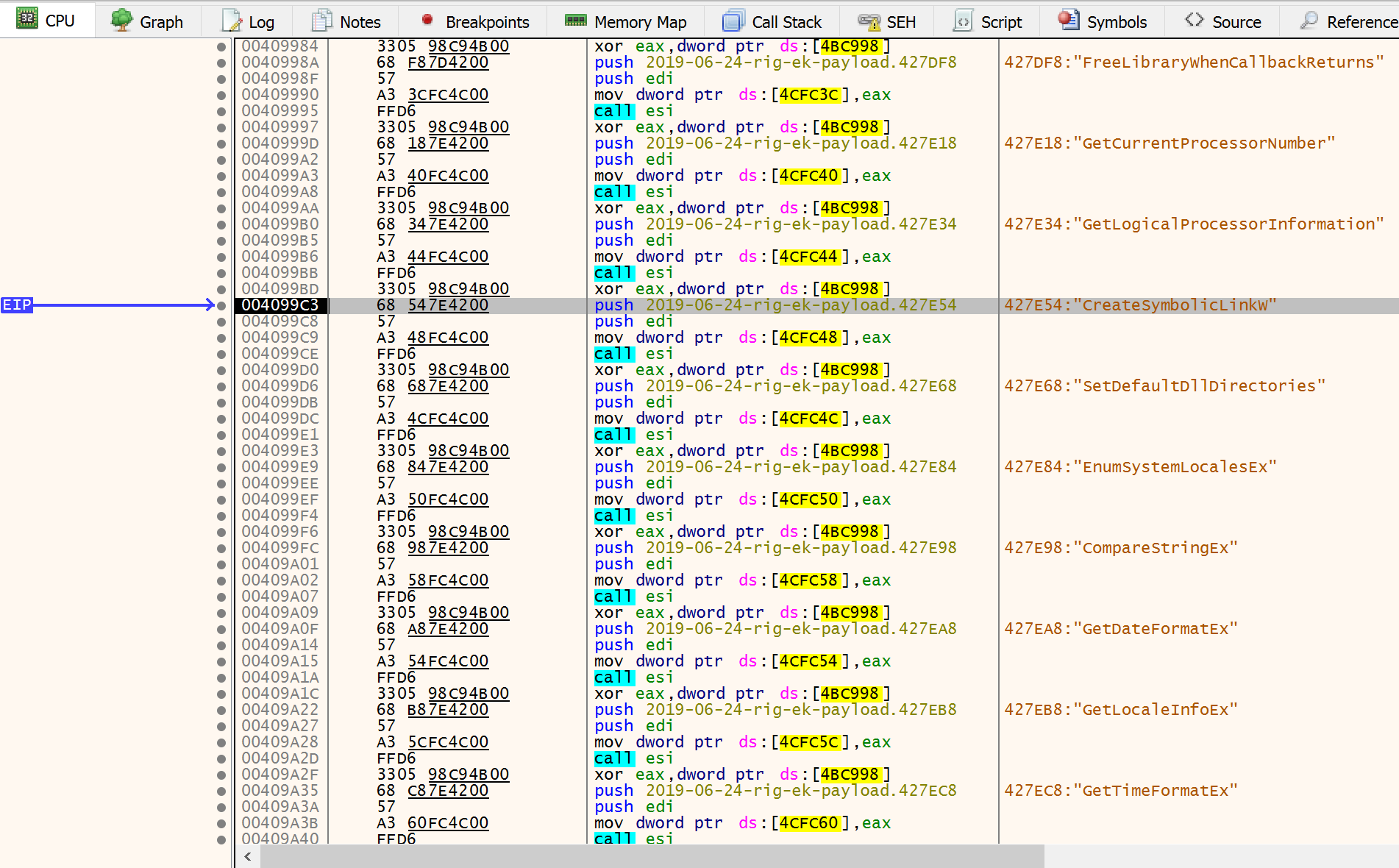Click the call esi instruction at 00409995
The image size is (1399, 868).
pos(633,111)
